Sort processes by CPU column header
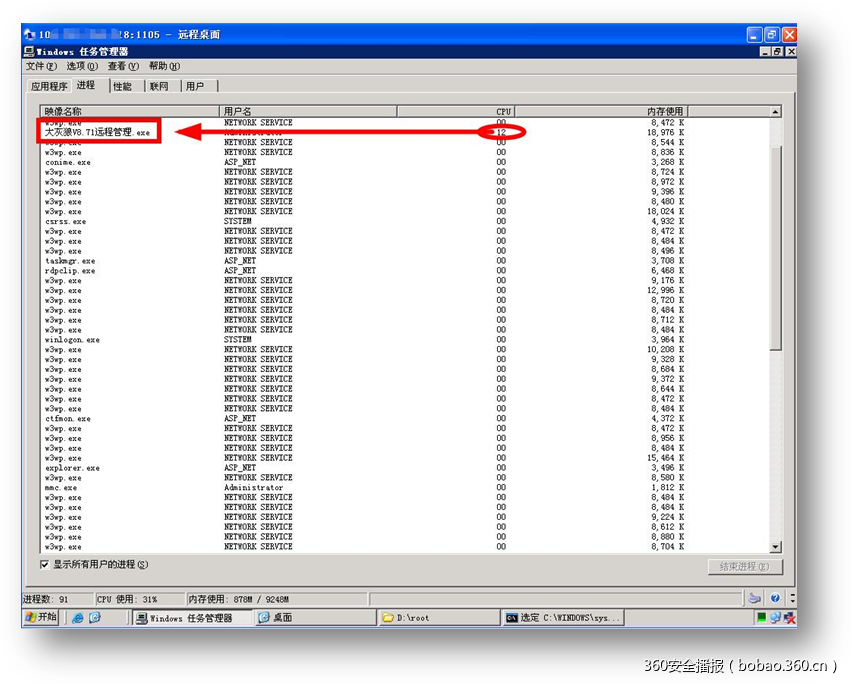The image size is (852, 684). click(455, 111)
